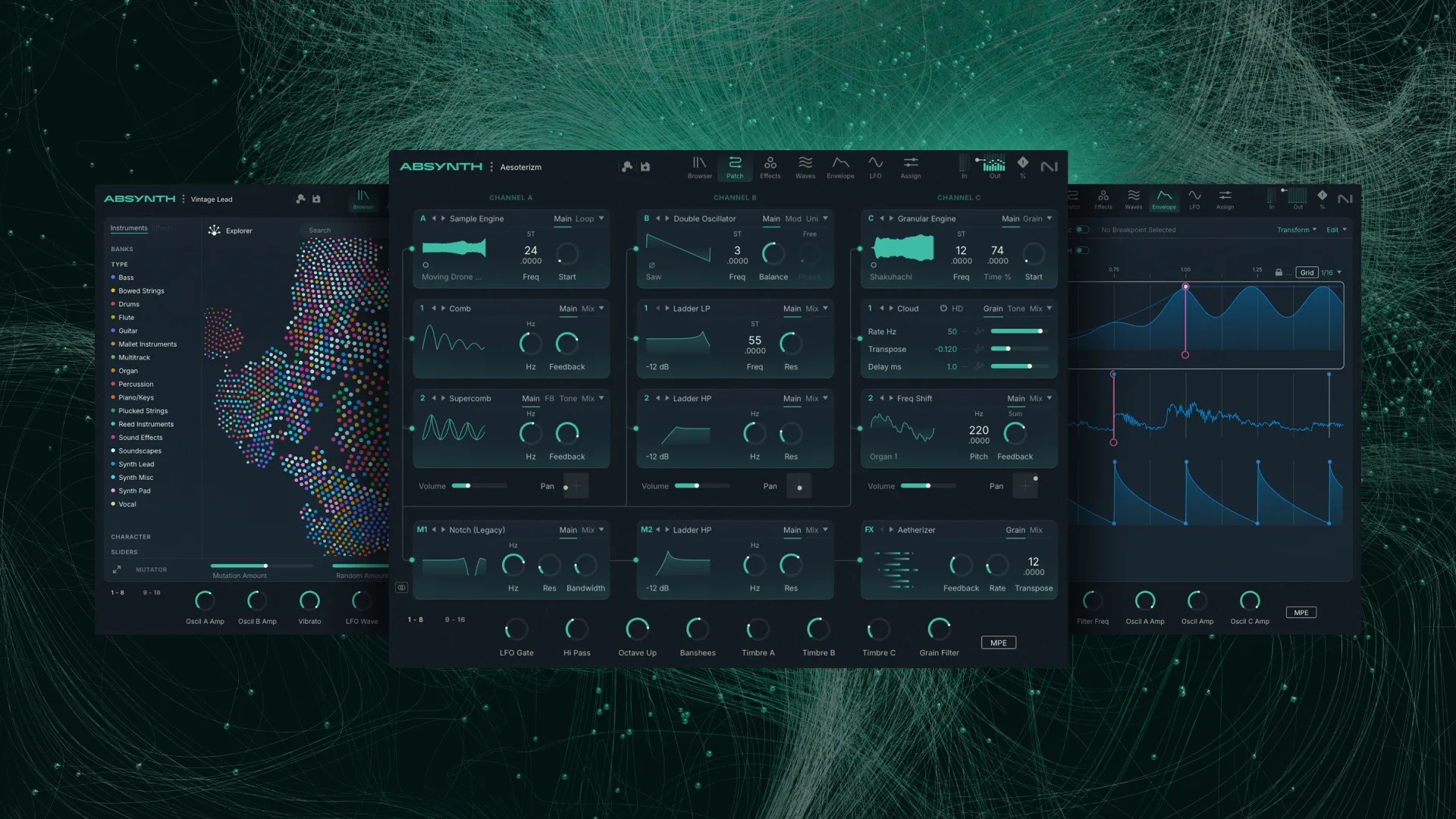Open the Browser view in the Aesoterizm window

[699, 168]
